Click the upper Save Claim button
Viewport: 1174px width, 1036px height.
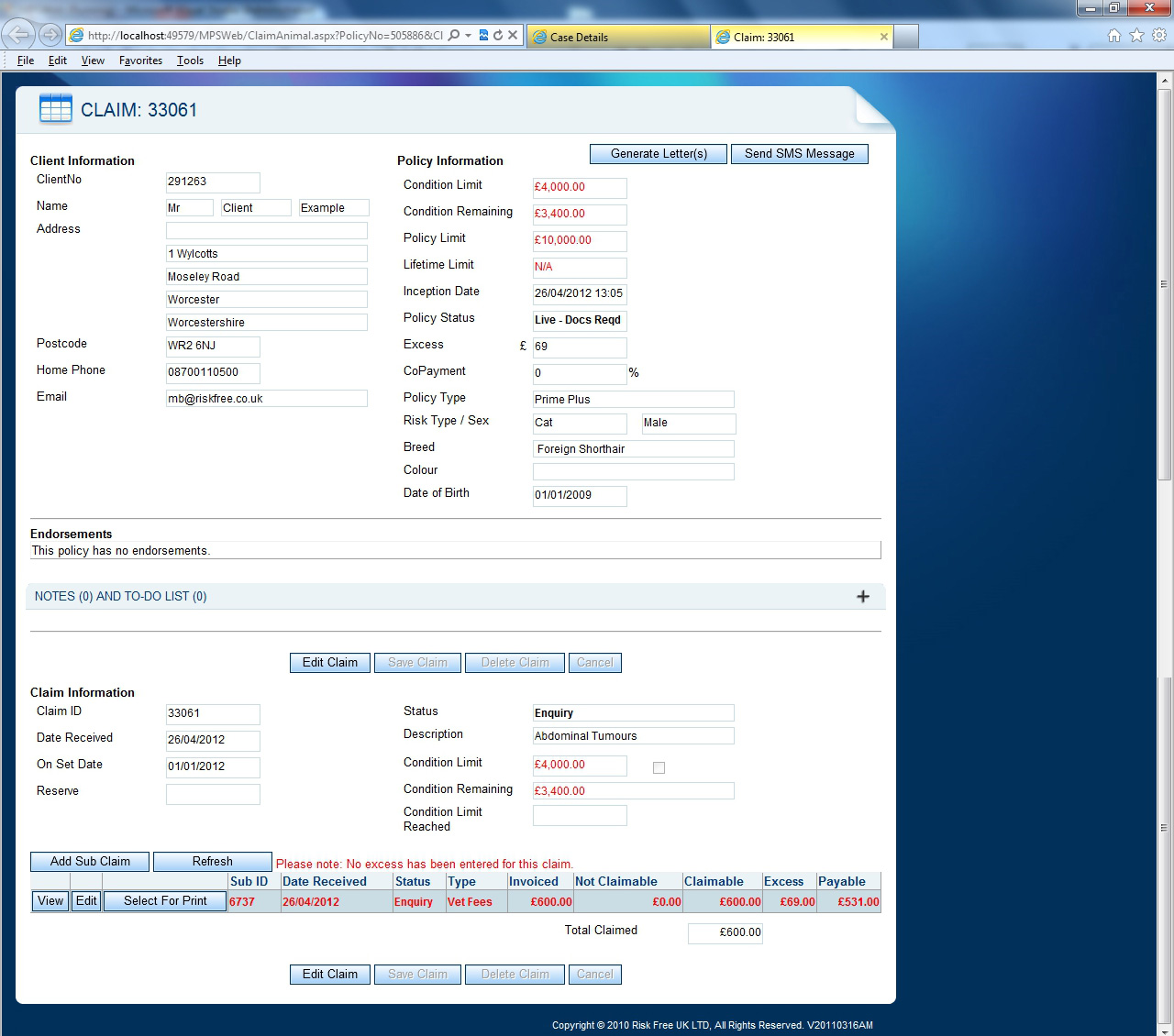pos(417,663)
